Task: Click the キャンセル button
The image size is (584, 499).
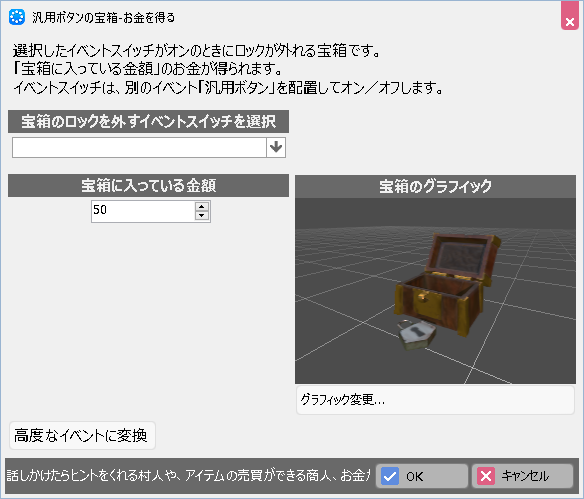Action: coord(522,476)
